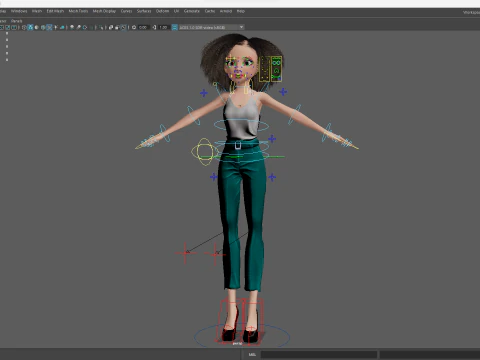The height and width of the screenshot is (360, 480).
Task: Click the Exposure value field 0.00
Action: coord(143,27)
